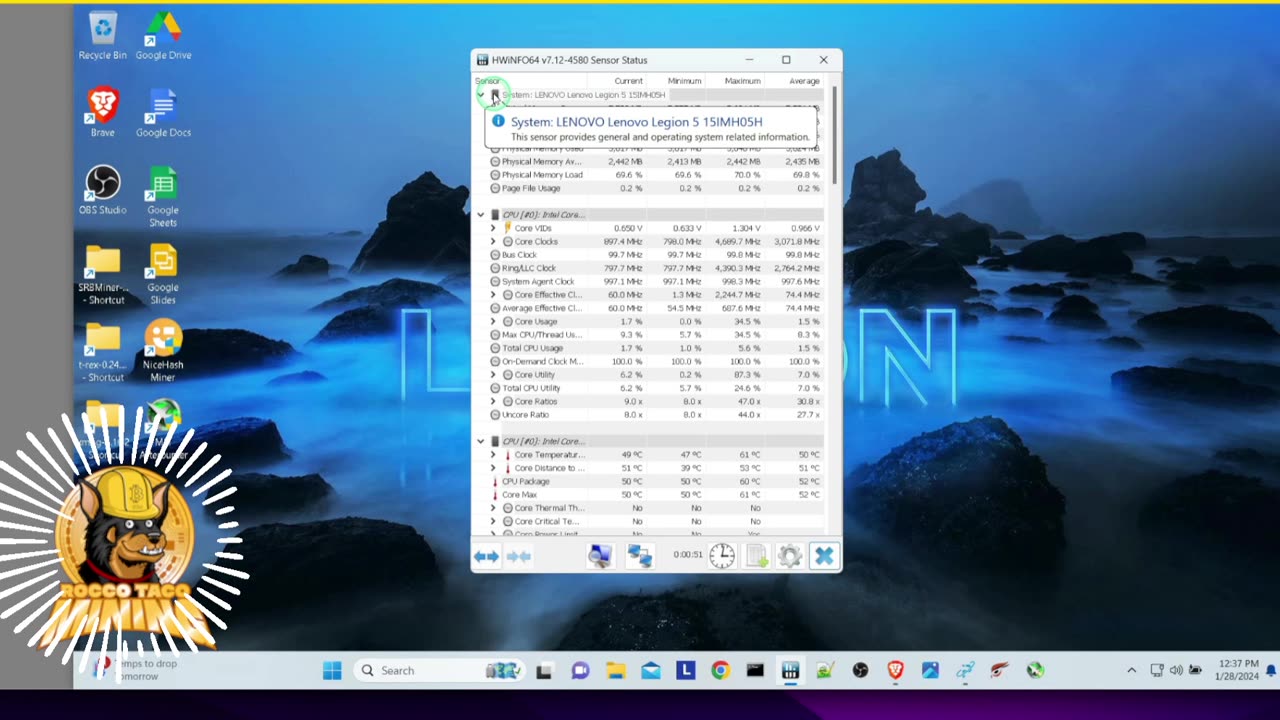The height and width of the screenshot is (720, 1280).
Task: Expand the Core Utility row
Action: tap(493, 375)
